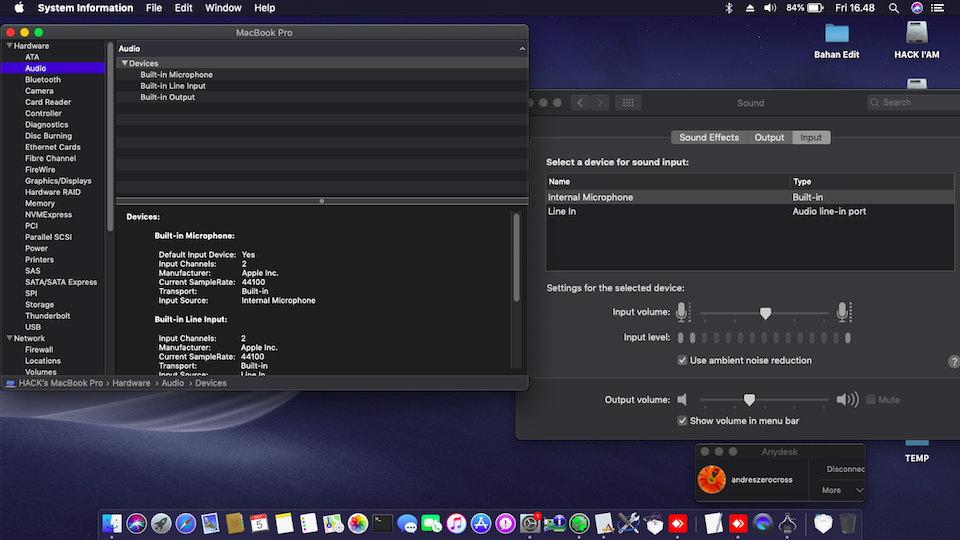Open Launchpad rocket icon in dock
This screenshot has height=540, width=960.
[161, 523]
